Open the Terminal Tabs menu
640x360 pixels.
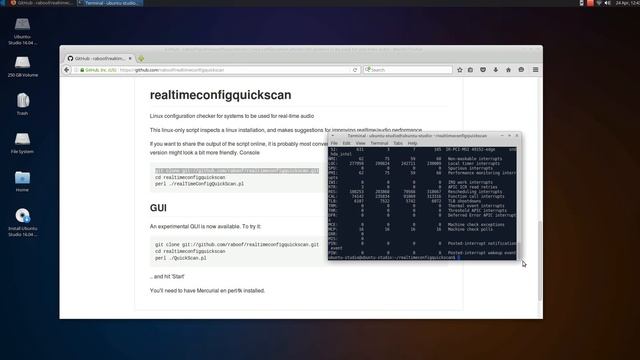[398, 143]
